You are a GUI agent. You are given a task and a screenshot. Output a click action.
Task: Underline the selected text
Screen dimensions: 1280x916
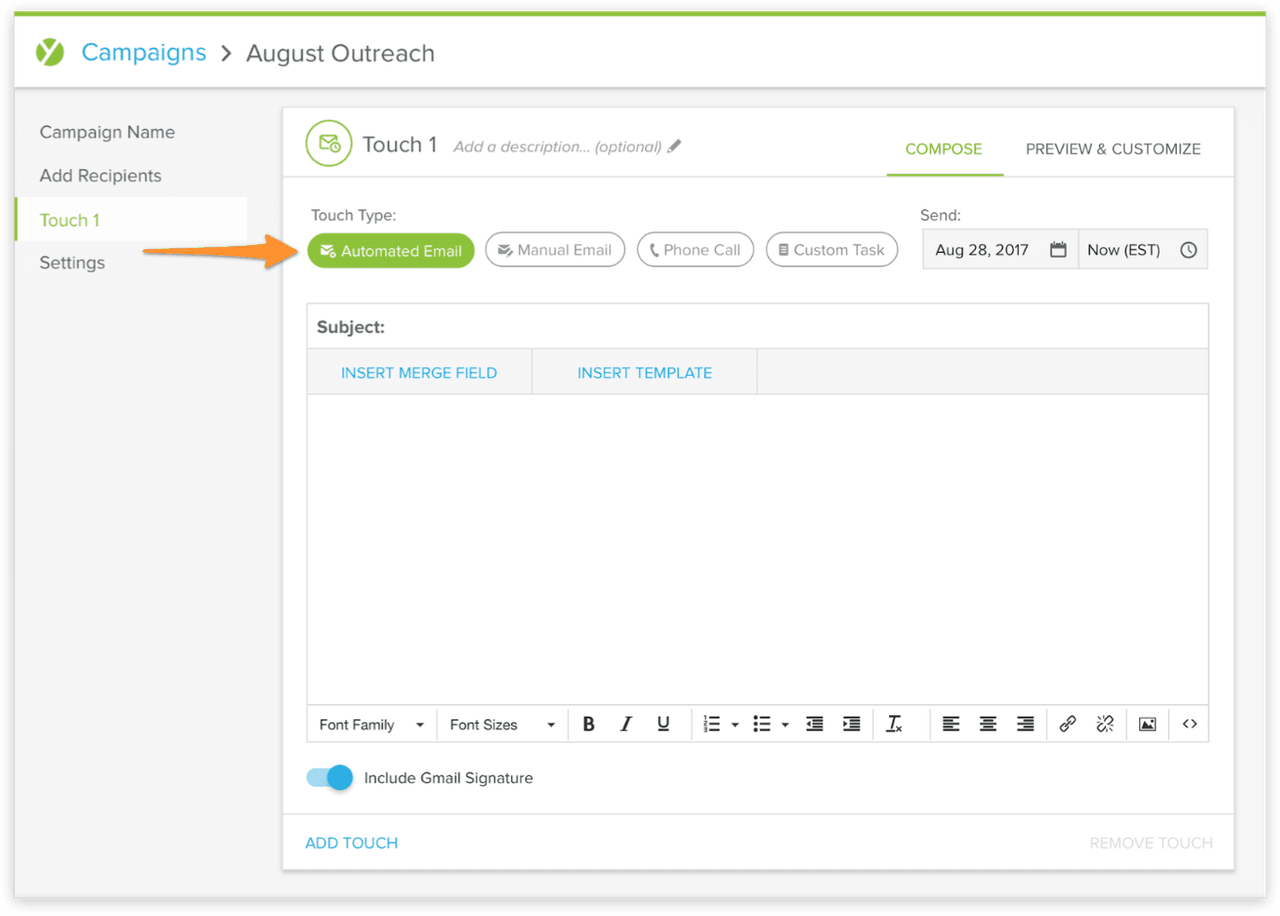coord(663,723)
